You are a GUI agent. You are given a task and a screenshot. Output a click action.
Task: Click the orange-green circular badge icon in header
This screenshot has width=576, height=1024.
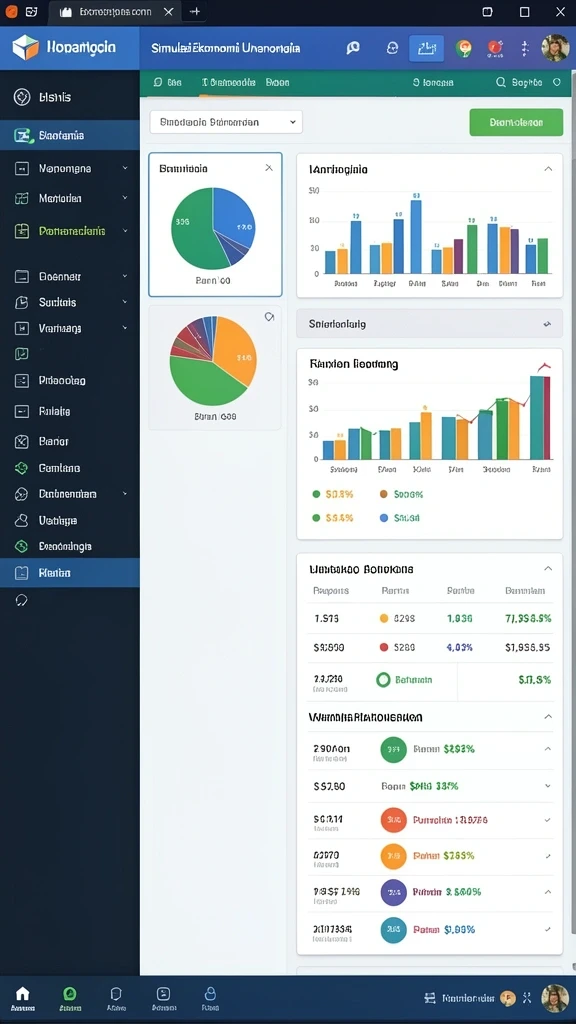(x=464, y=48)
